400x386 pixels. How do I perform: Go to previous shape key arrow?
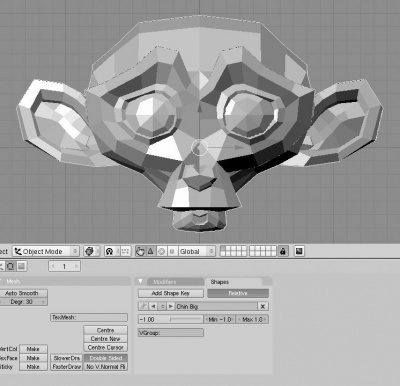coord(153,306)
